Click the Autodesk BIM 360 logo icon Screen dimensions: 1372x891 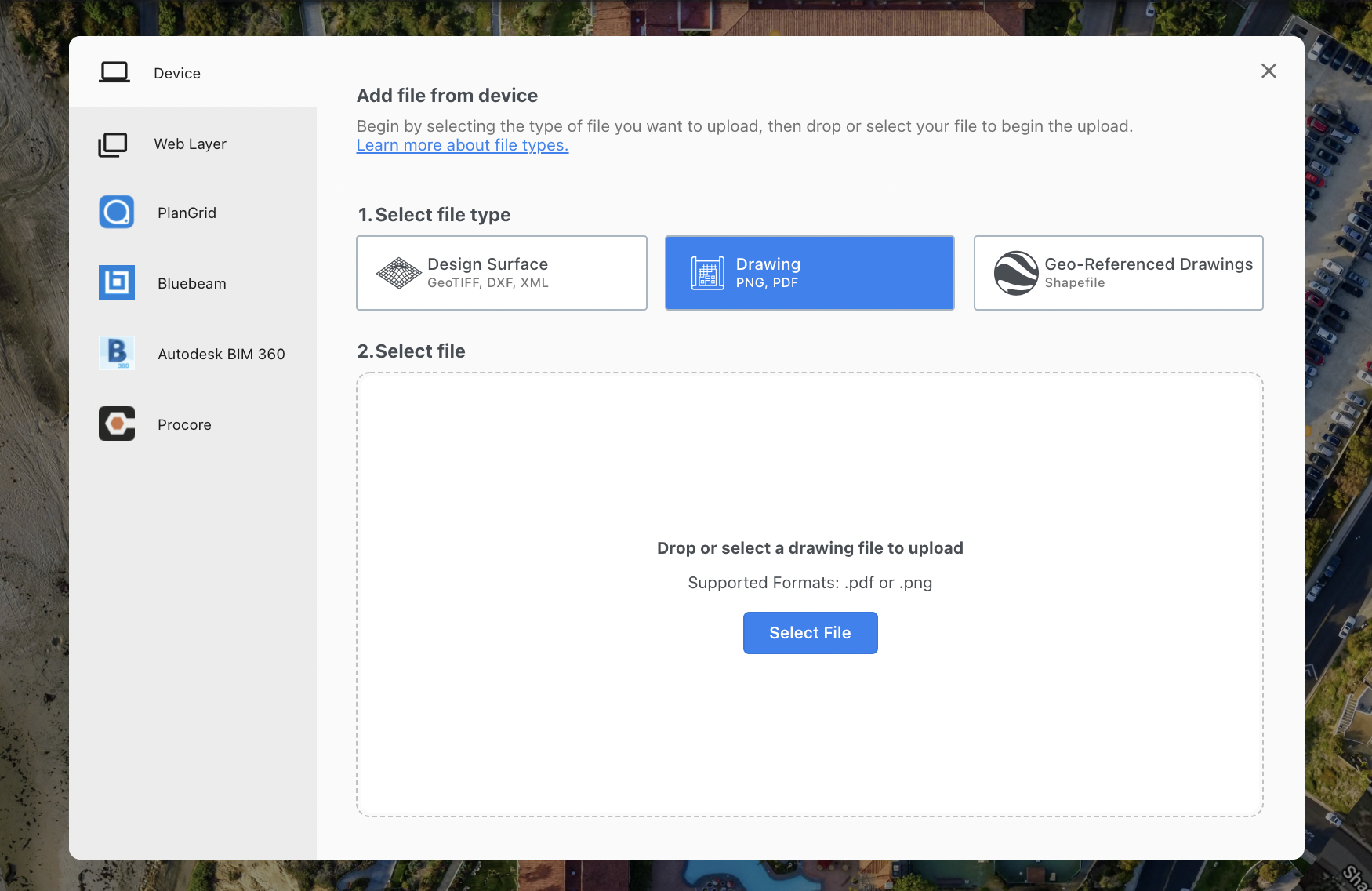(117, 353)
